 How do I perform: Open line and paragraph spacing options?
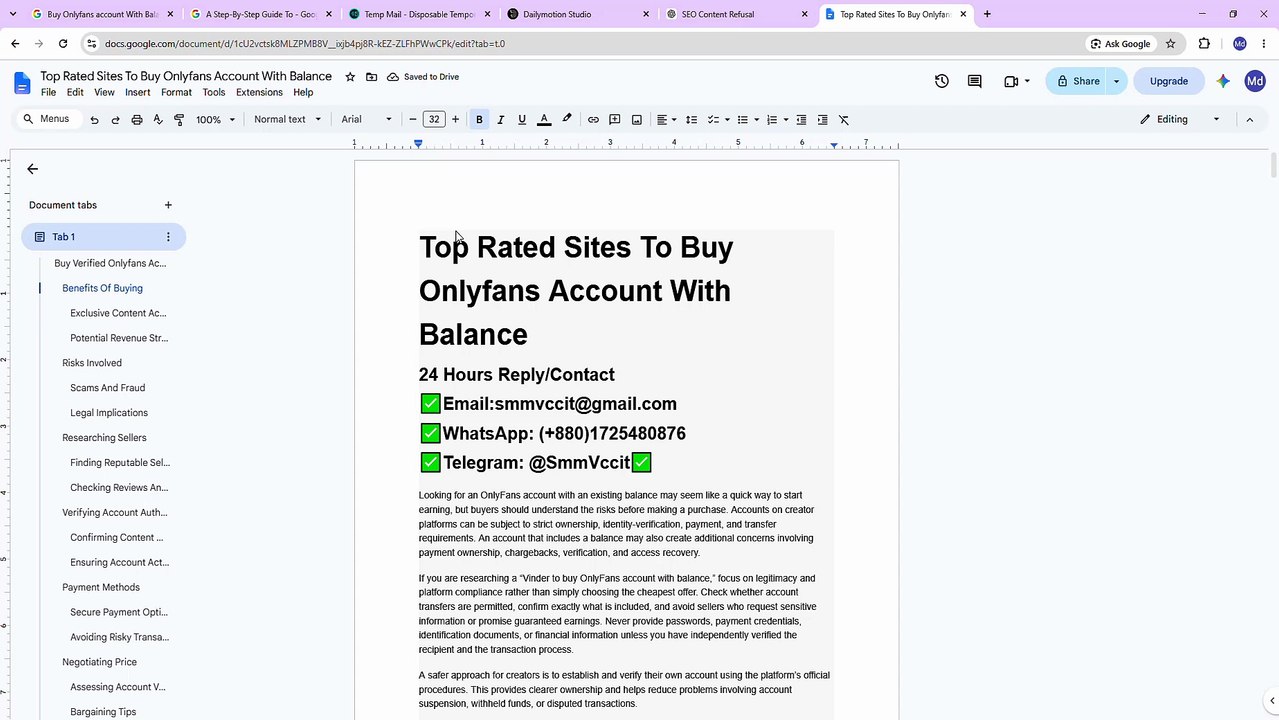tap(691, 120)
